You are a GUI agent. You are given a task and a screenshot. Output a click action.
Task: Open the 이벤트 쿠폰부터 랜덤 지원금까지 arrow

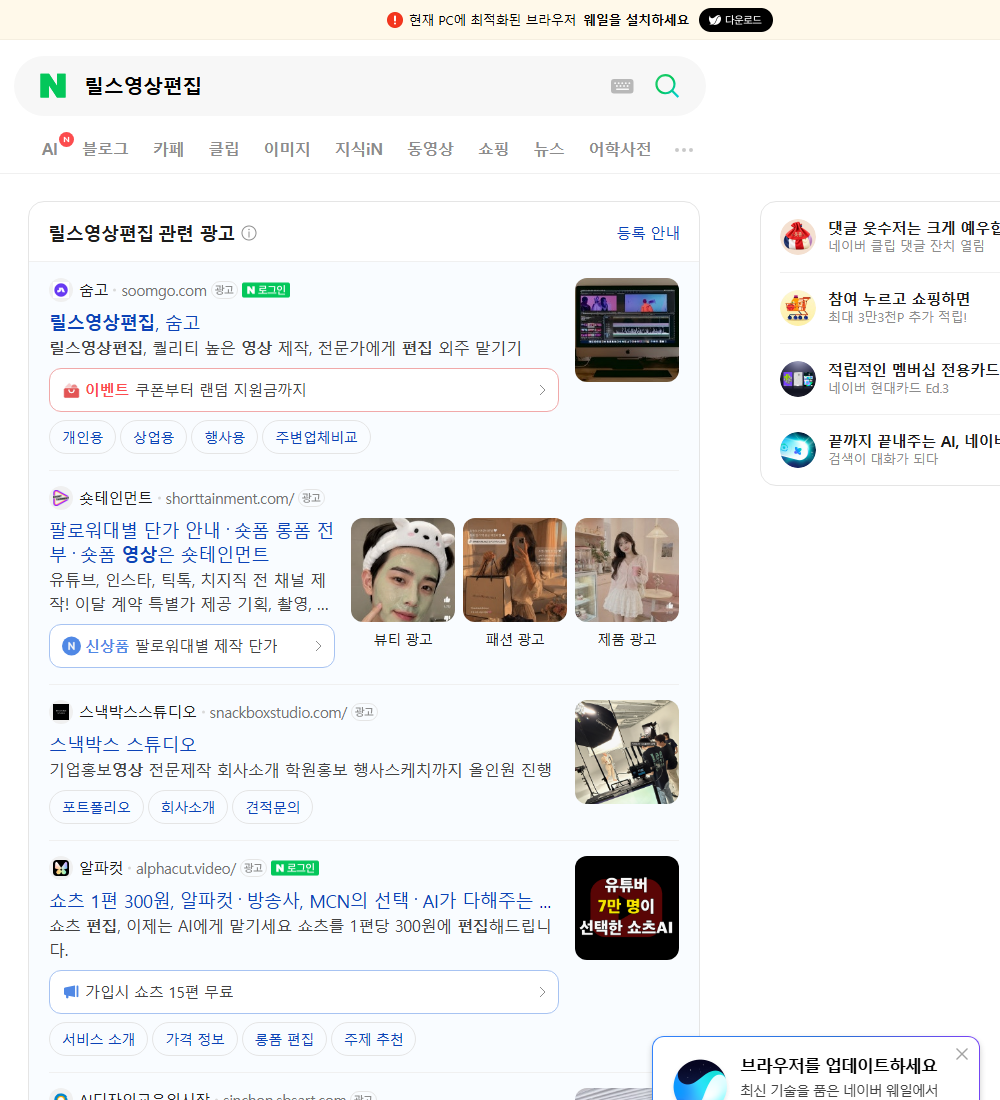(x=542, y=390)
